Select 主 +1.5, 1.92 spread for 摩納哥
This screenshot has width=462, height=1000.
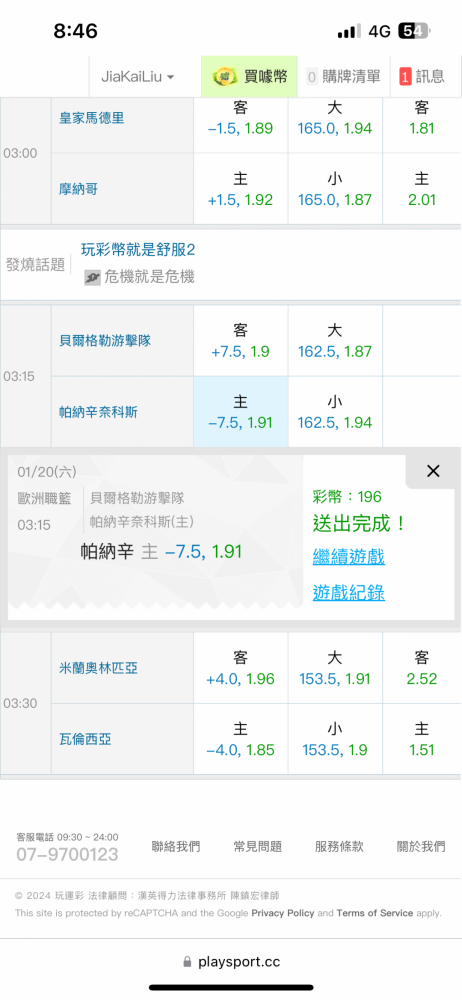(x=241, y=189)
